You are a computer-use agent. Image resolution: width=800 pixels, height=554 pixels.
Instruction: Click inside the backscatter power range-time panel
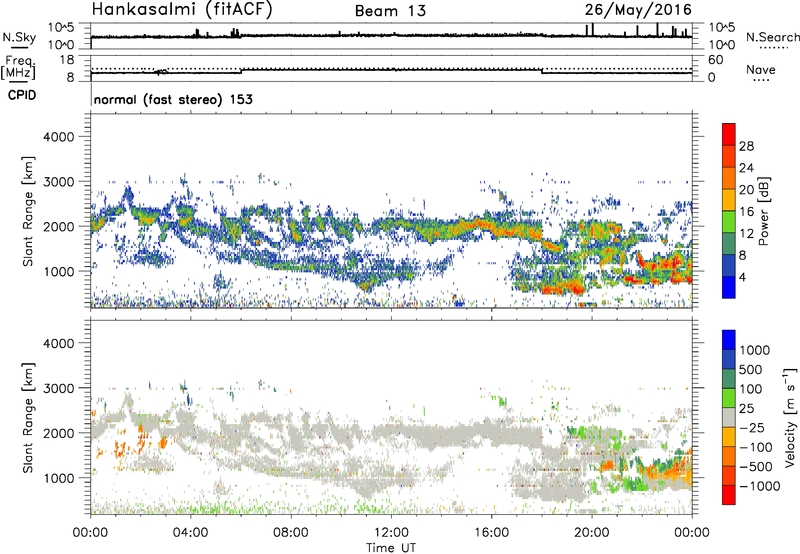(391, 211)
